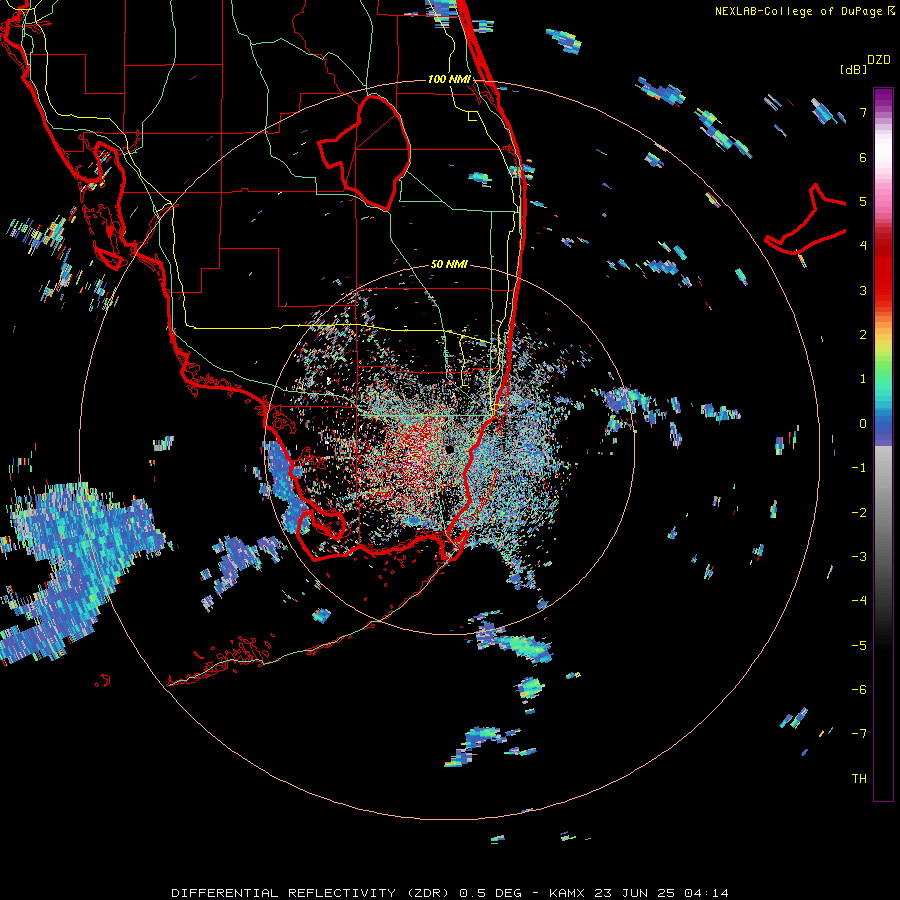Select the 100 NMI range ring label
Screen dimensions: 900x900
coord(449,79)
